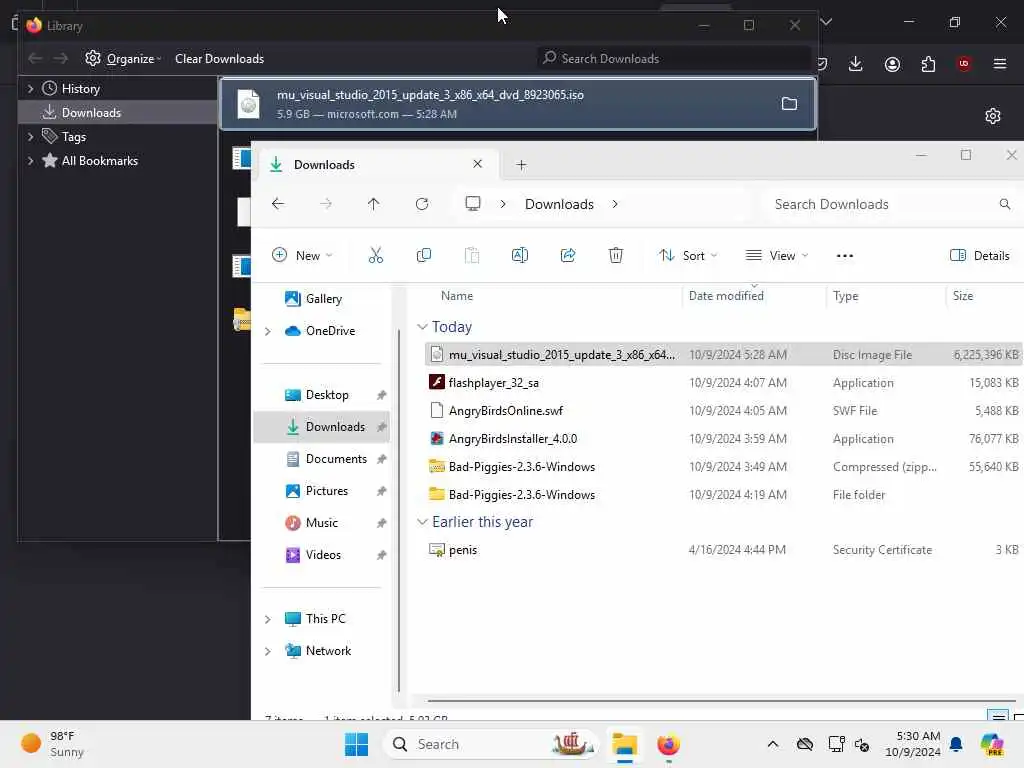Screen dimensions: 1024x768
Task: Click the horizontal scrollbar in file list
Action: point(722,701)
